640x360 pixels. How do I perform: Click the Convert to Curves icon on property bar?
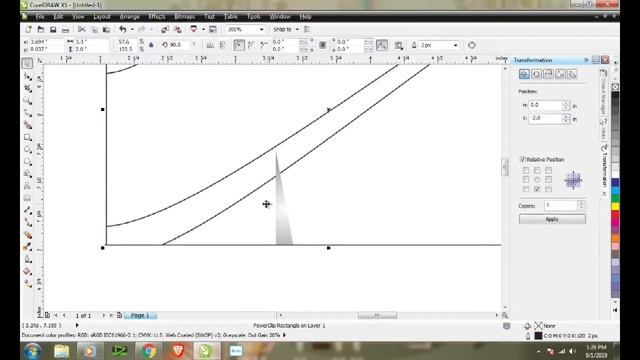[471, 45]
